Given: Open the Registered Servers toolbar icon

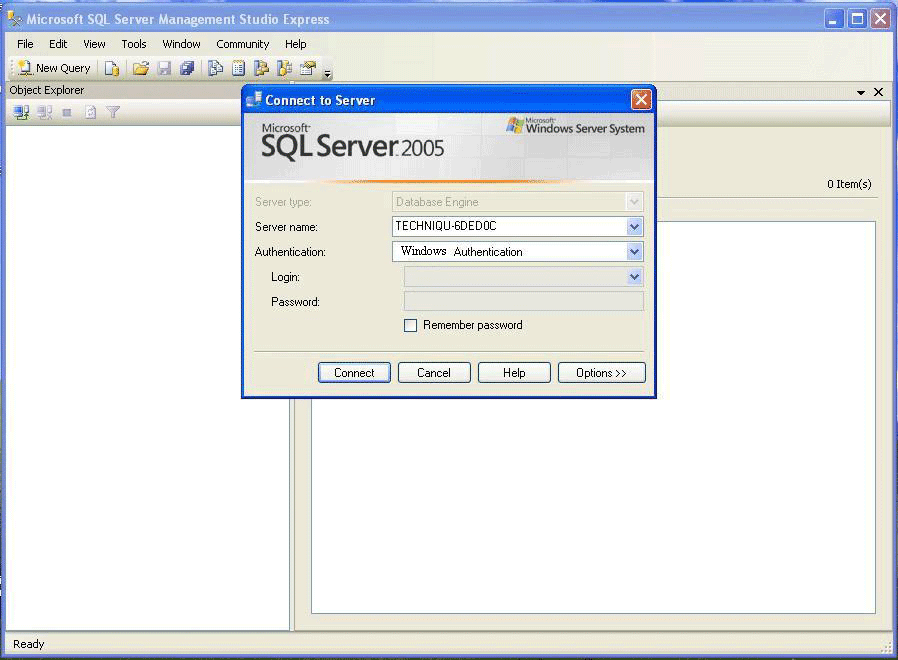Looking at the screenshot, I should 215,68.
